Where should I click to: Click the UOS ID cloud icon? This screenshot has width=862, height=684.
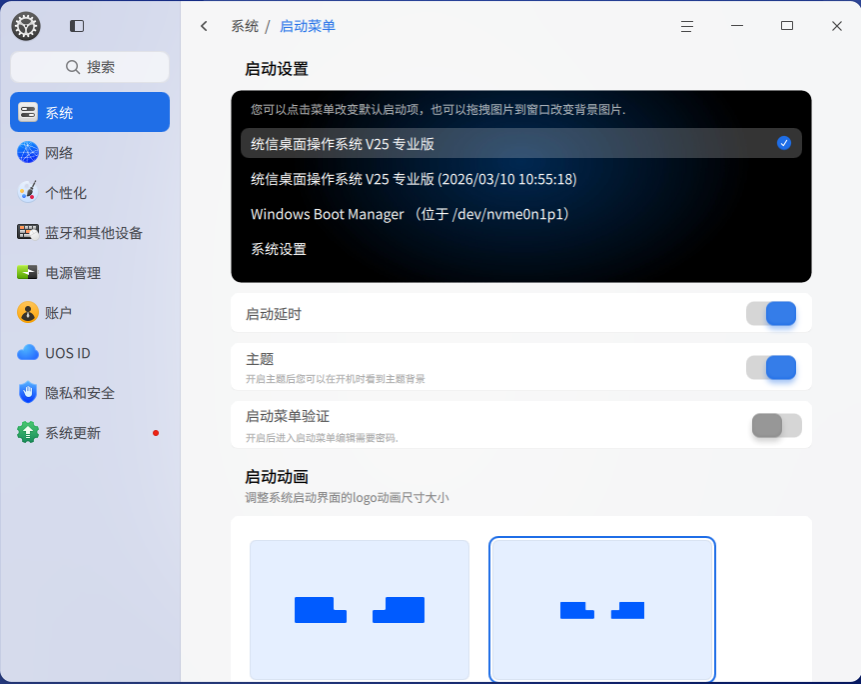pyautogui.click(x=27, y=352)
